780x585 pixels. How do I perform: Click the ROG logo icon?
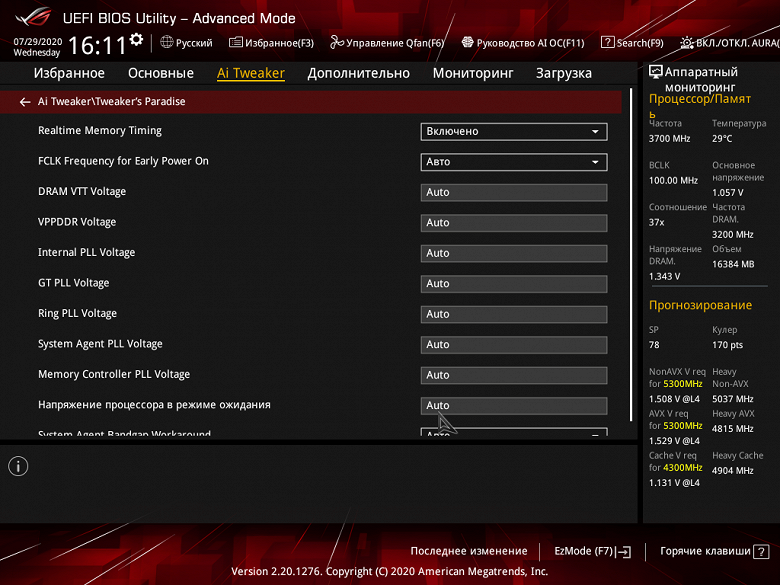[x=32, y=16]
